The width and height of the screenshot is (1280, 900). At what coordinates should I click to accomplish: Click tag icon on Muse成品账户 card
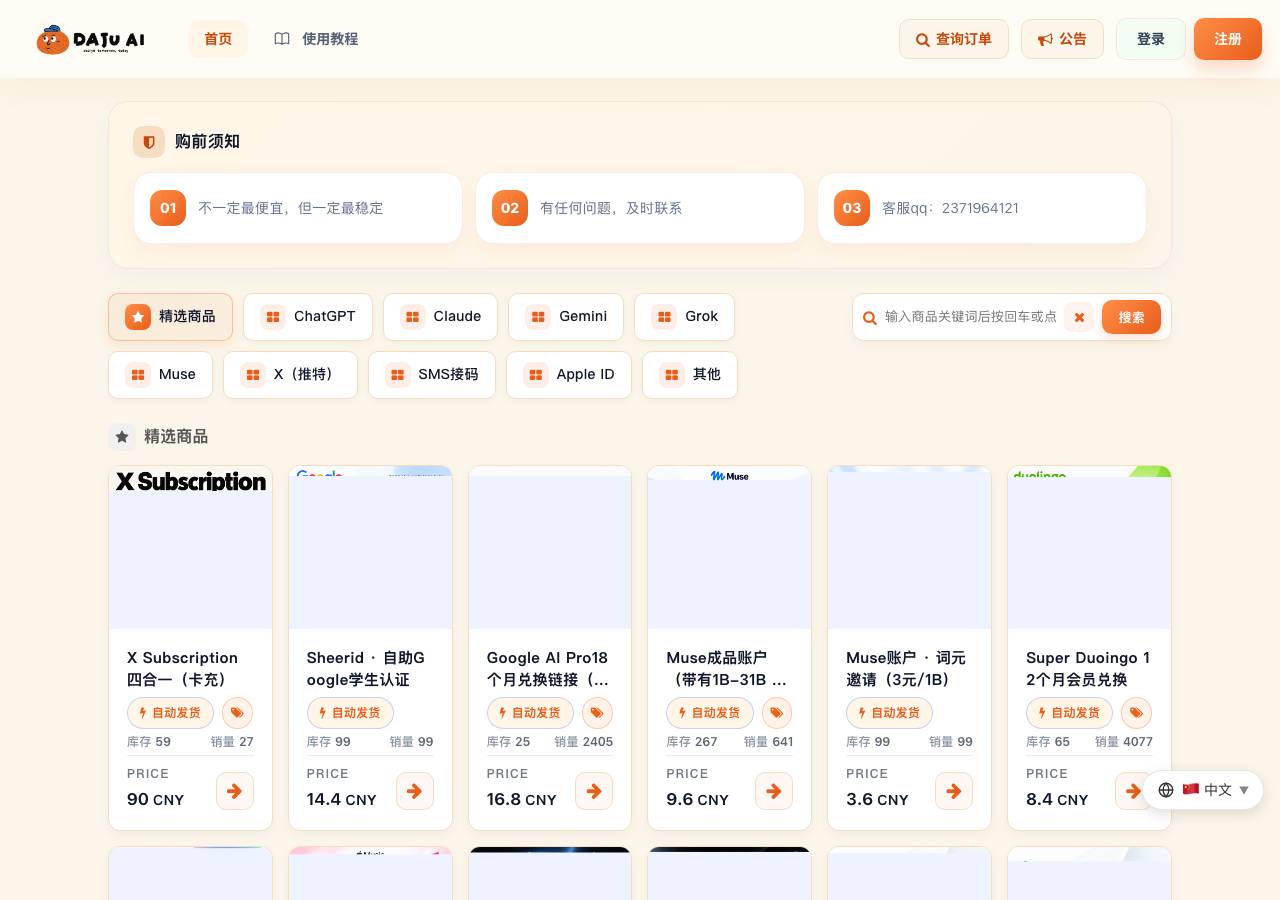(777, 713)
